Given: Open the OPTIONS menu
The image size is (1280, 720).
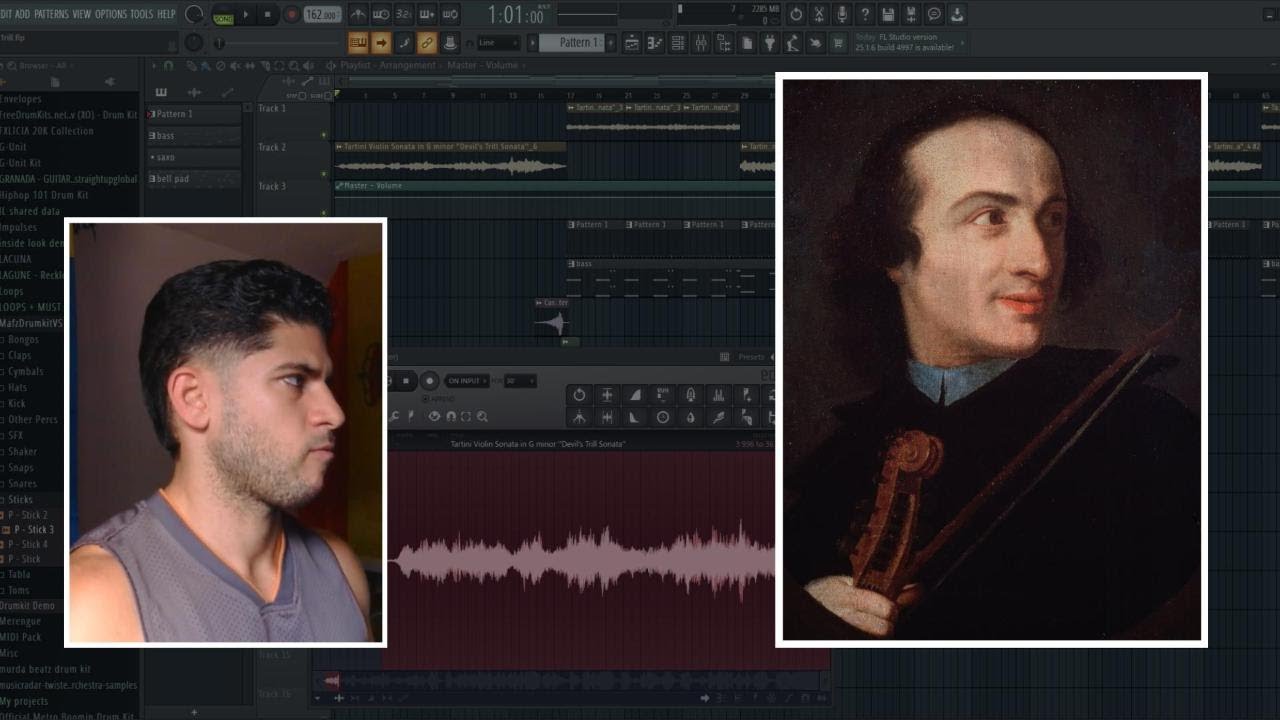Looking at the screenshot, I should click(x=111, y=14).
